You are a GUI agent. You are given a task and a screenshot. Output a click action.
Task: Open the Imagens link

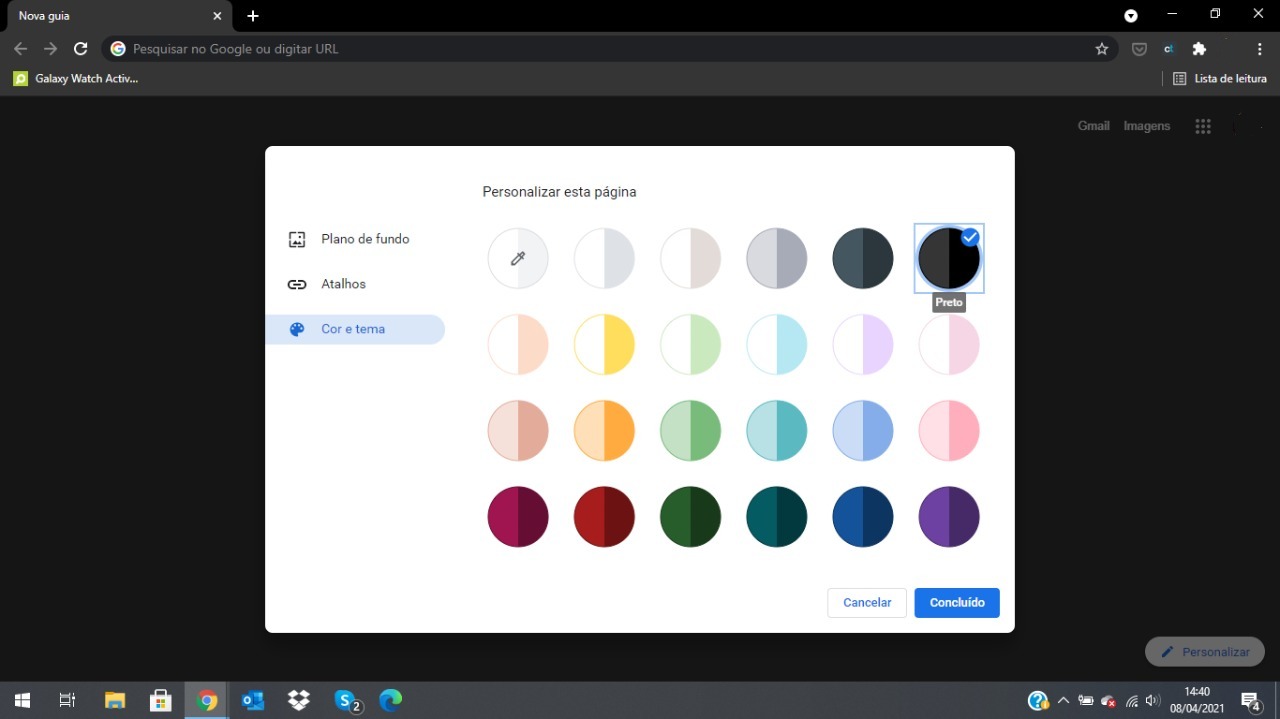pyautogui.click(x=1147, y=126)
